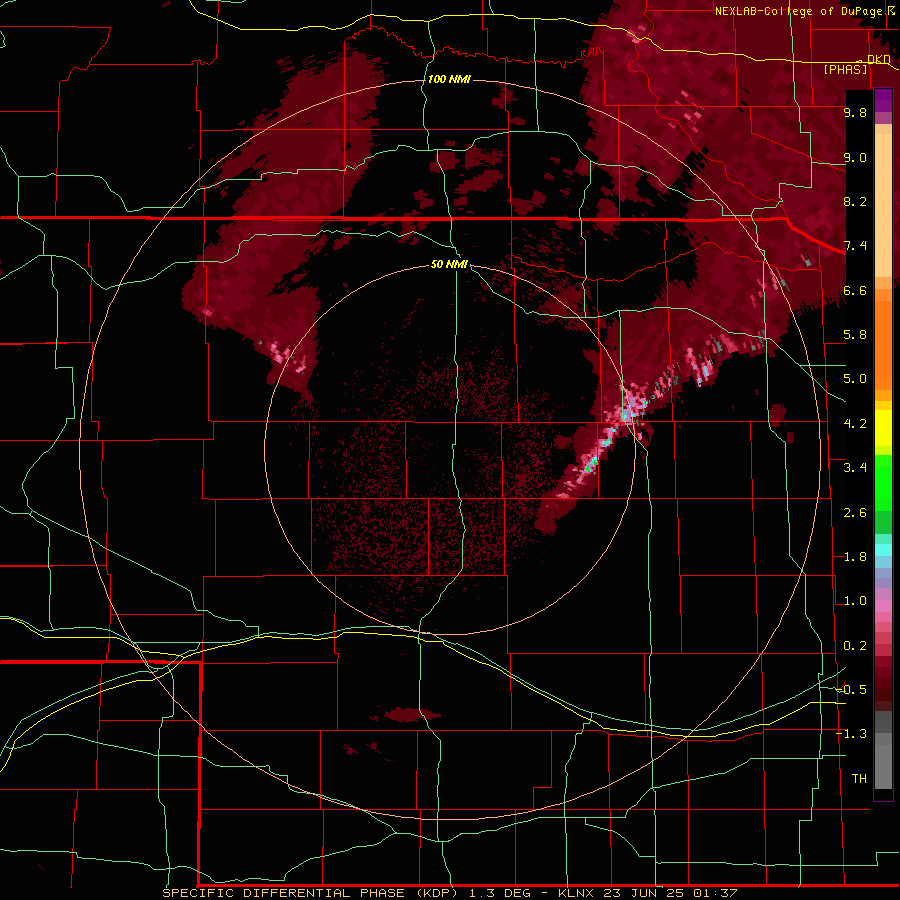The height and width of the screenshot is (900, 900).
Task: Select the 5.0 value on the color scale
Action: [x=855, y=379]
